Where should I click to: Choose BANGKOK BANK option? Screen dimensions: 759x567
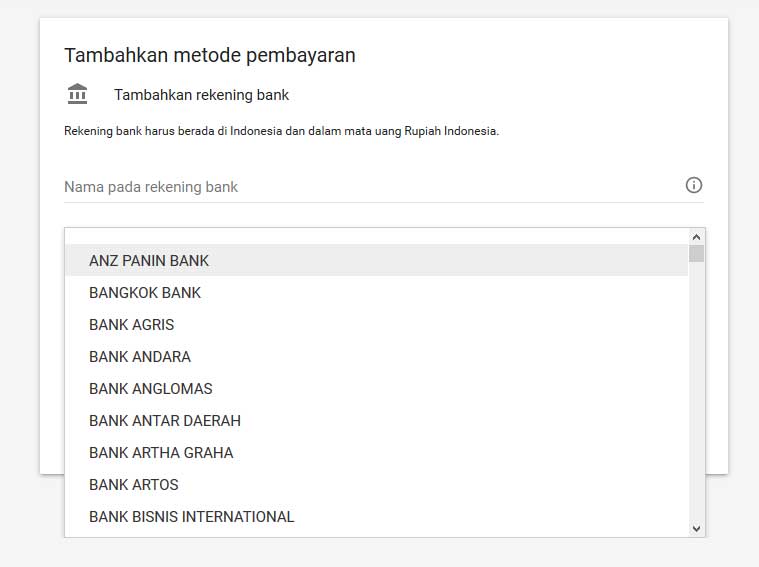click(x=377, y=292)
